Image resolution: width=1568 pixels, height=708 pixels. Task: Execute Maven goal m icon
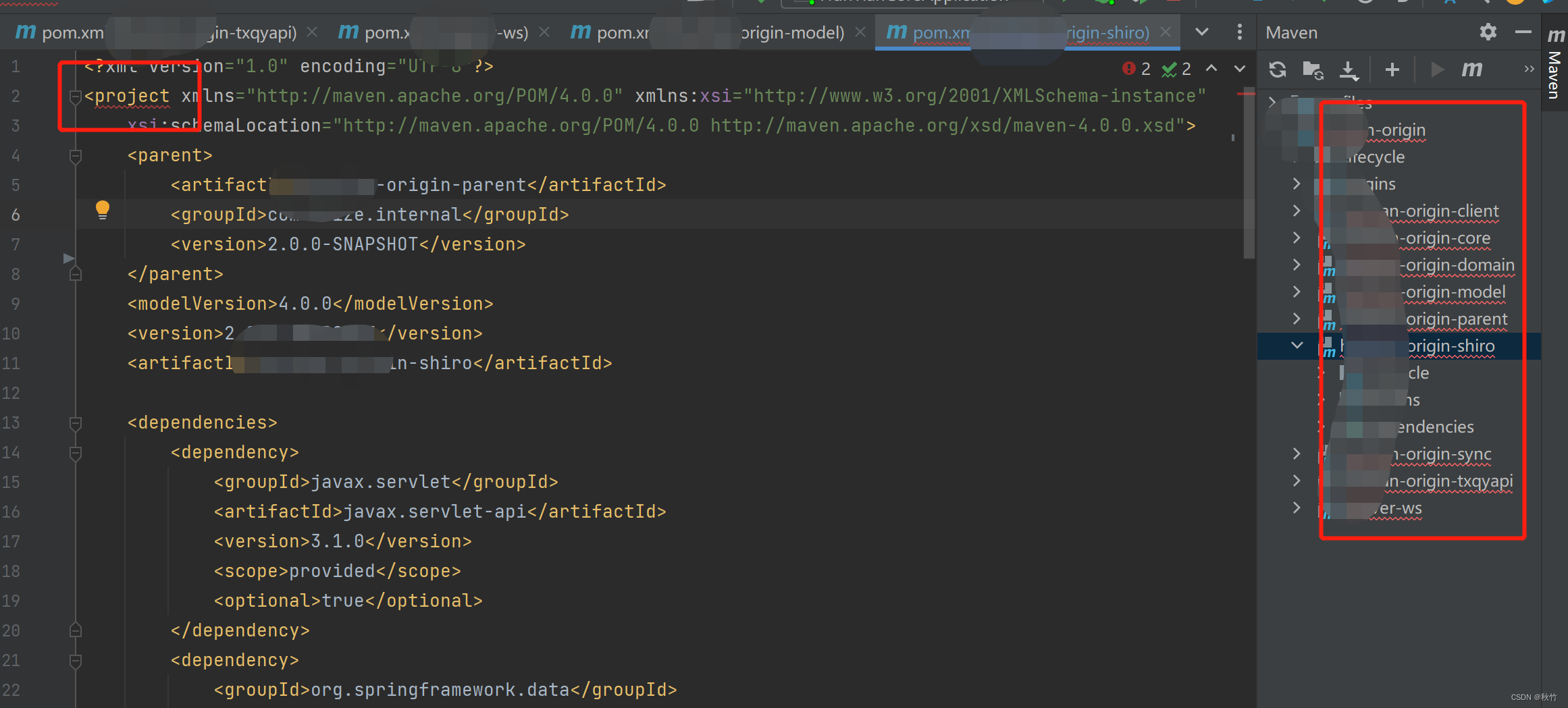click(1472, 70)
